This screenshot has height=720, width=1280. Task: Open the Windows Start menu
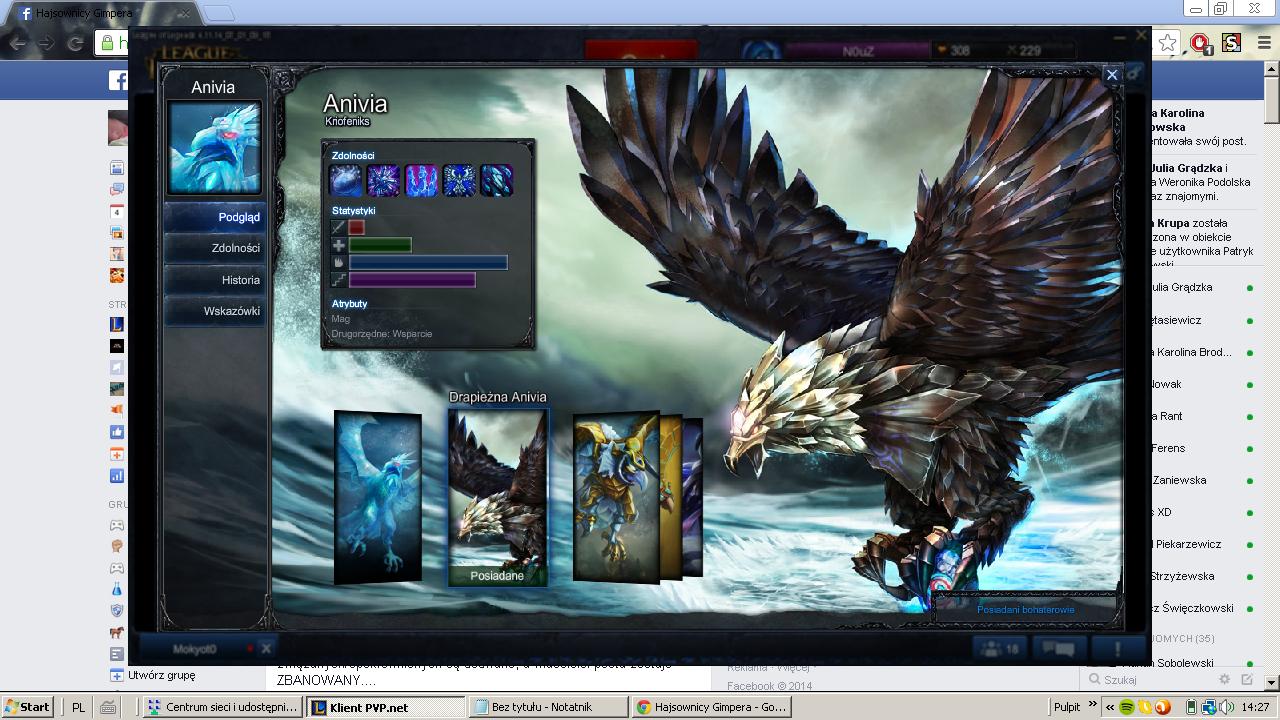[28, 707]
